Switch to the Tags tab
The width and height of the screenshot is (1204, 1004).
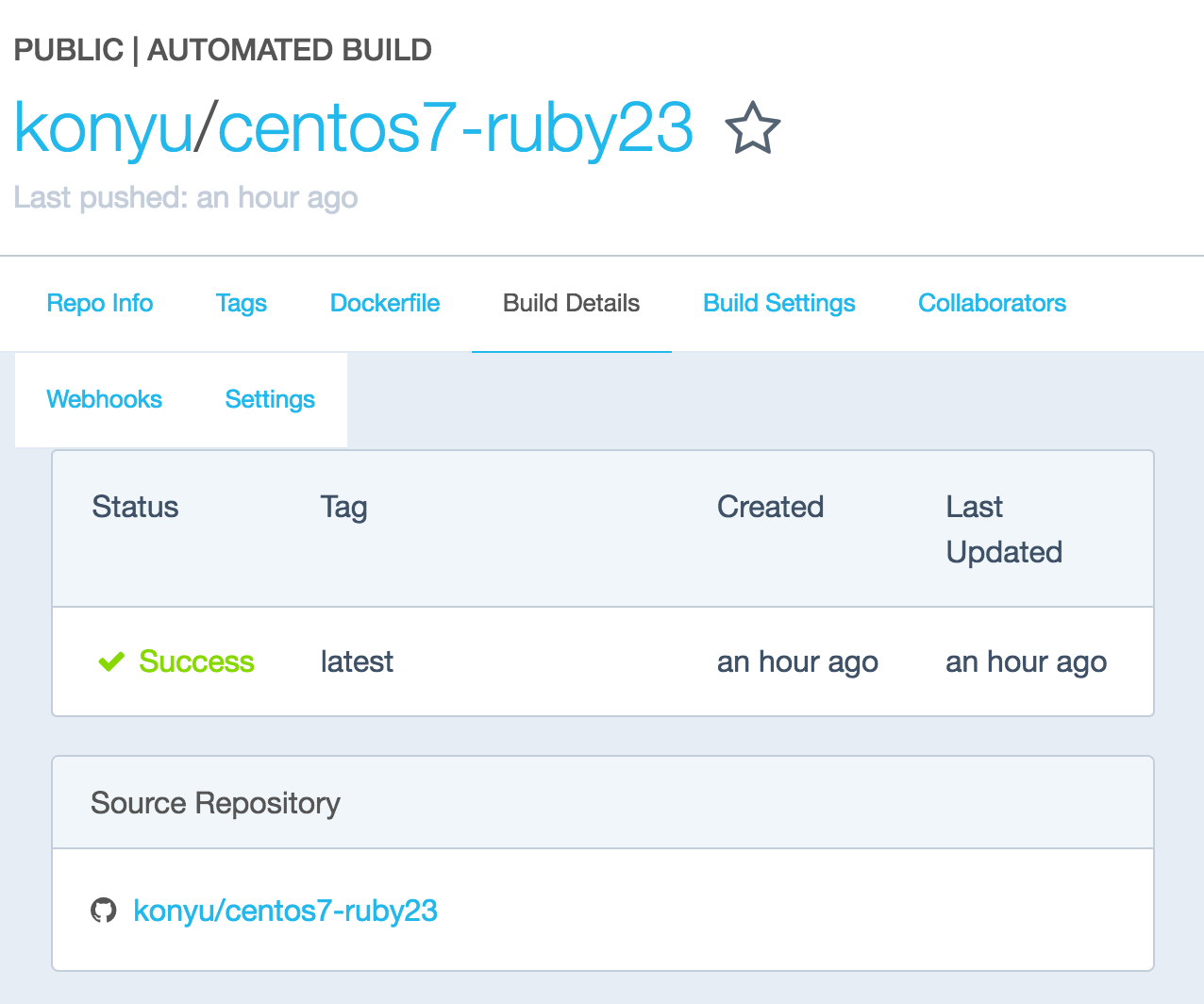[x=241, y=303]
